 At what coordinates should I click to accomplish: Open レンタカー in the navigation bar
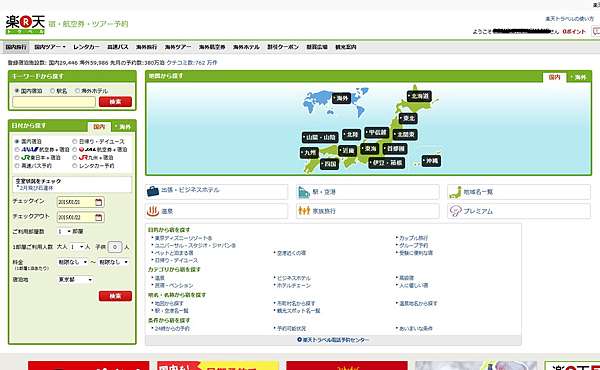point(86,47)
